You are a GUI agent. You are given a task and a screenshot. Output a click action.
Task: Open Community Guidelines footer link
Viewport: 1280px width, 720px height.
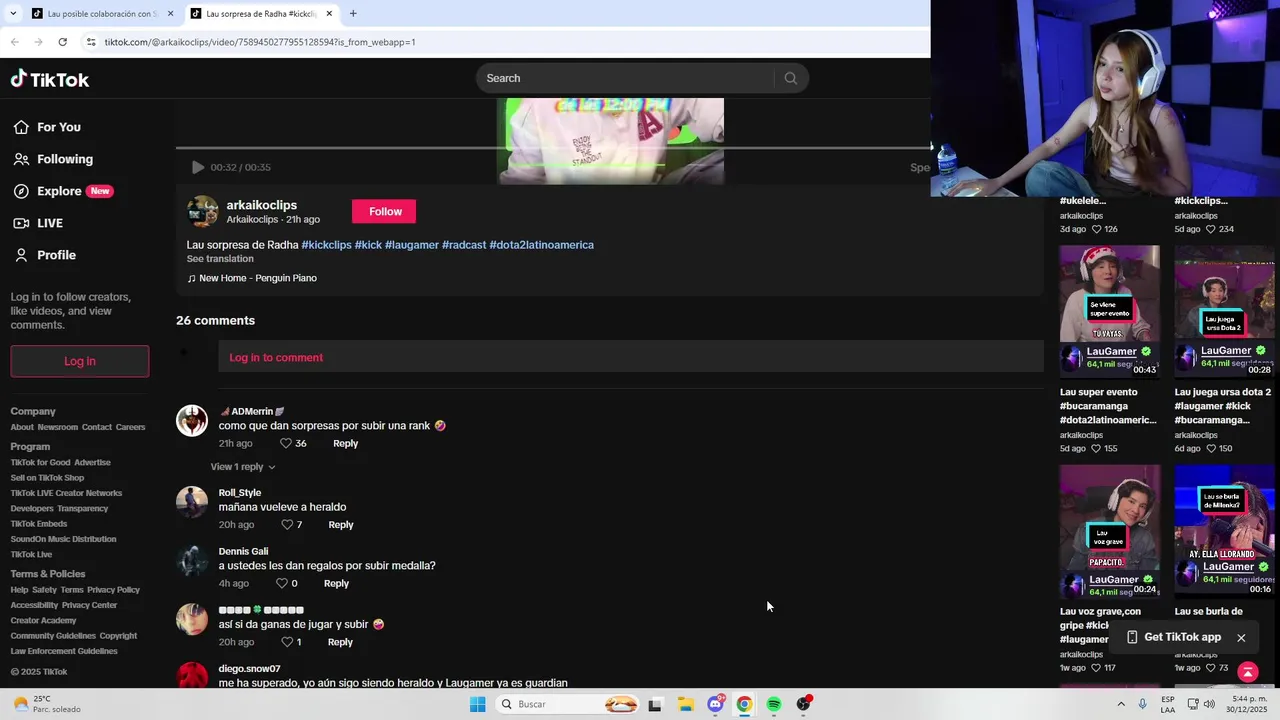click(53, 636)
